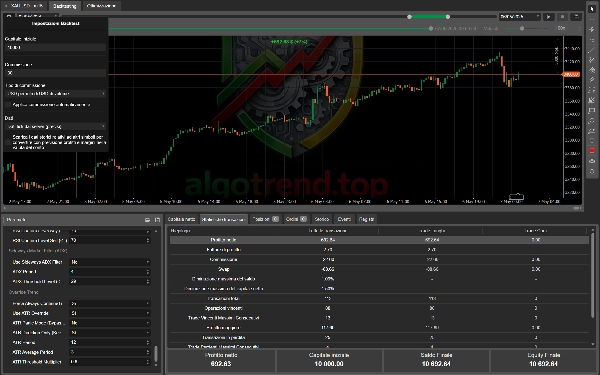Switch to the Backtesting tab
600x375 pixels.
64,6
